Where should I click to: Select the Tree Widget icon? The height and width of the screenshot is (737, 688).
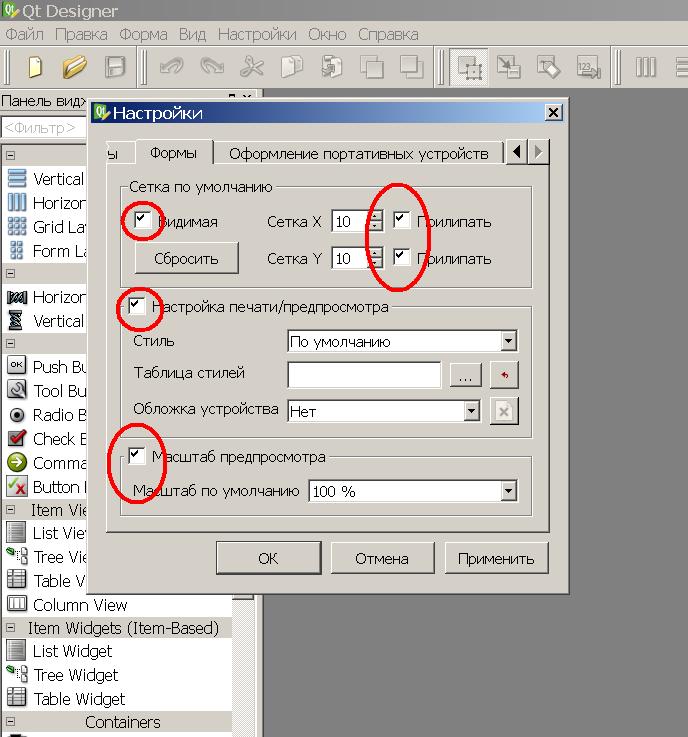[x=17, y=674]
